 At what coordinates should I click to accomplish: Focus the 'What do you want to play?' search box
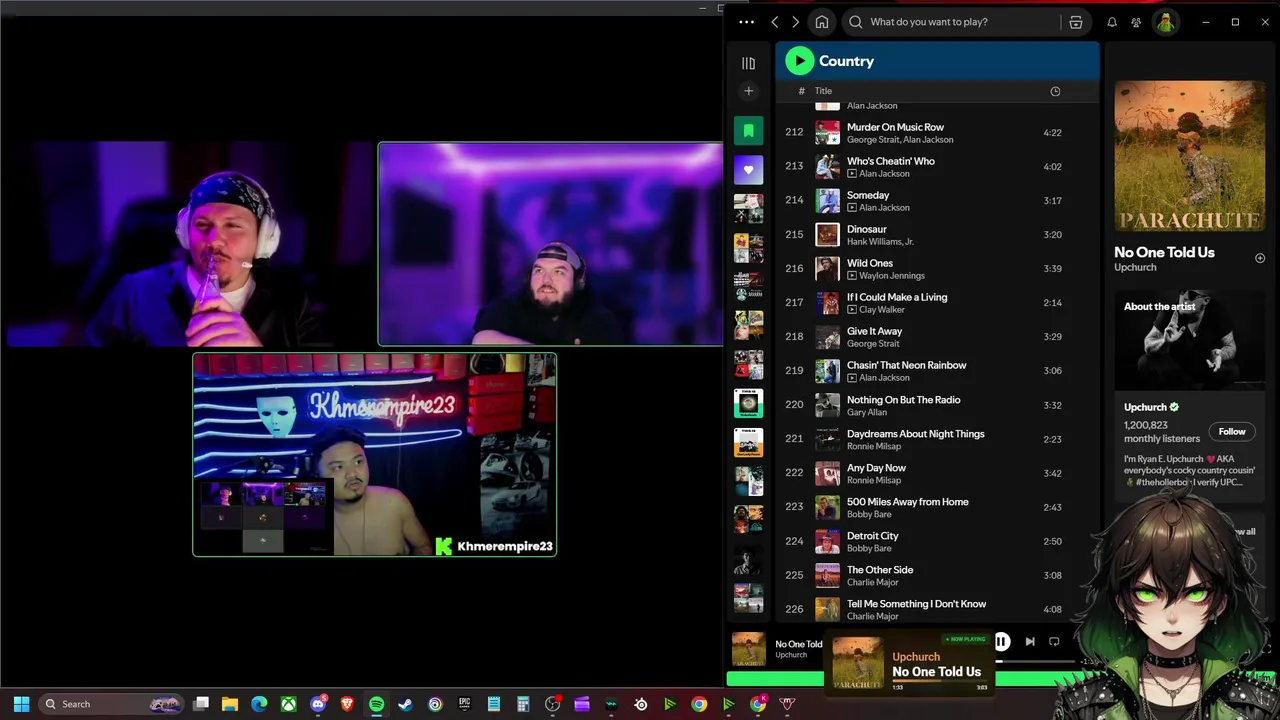950,22
